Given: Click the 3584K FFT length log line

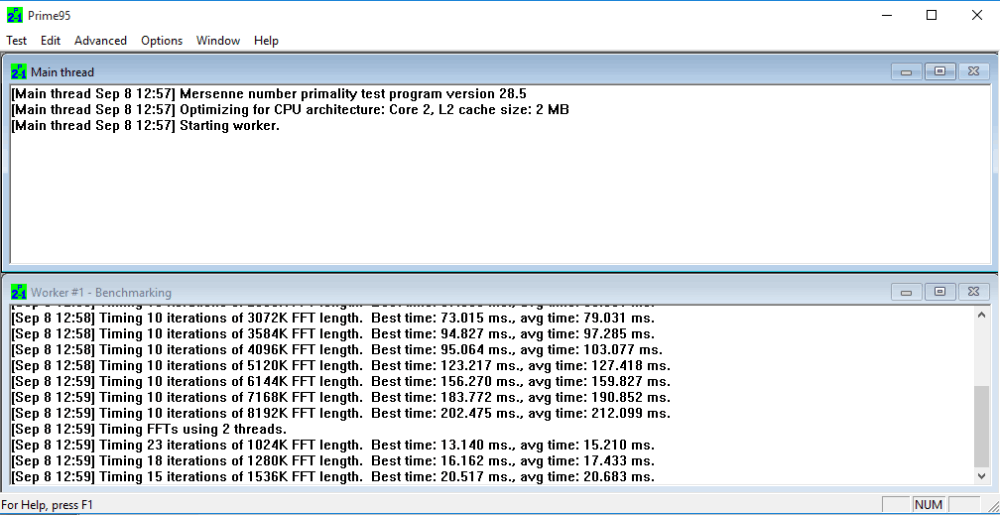Looking at the screenshot, I should [x=333, y=333].
